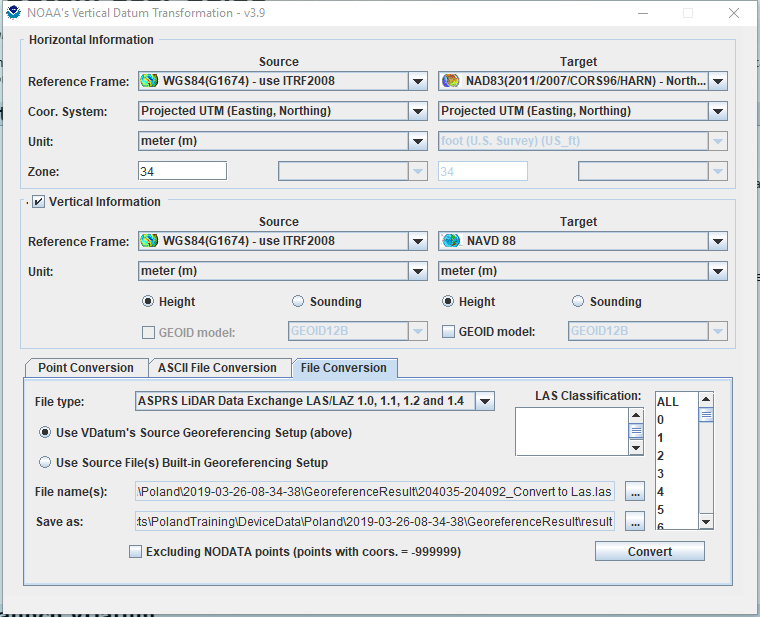Browse for File name(s) input file
Screen dimensions: 760x617
click(x=635, y=491)
